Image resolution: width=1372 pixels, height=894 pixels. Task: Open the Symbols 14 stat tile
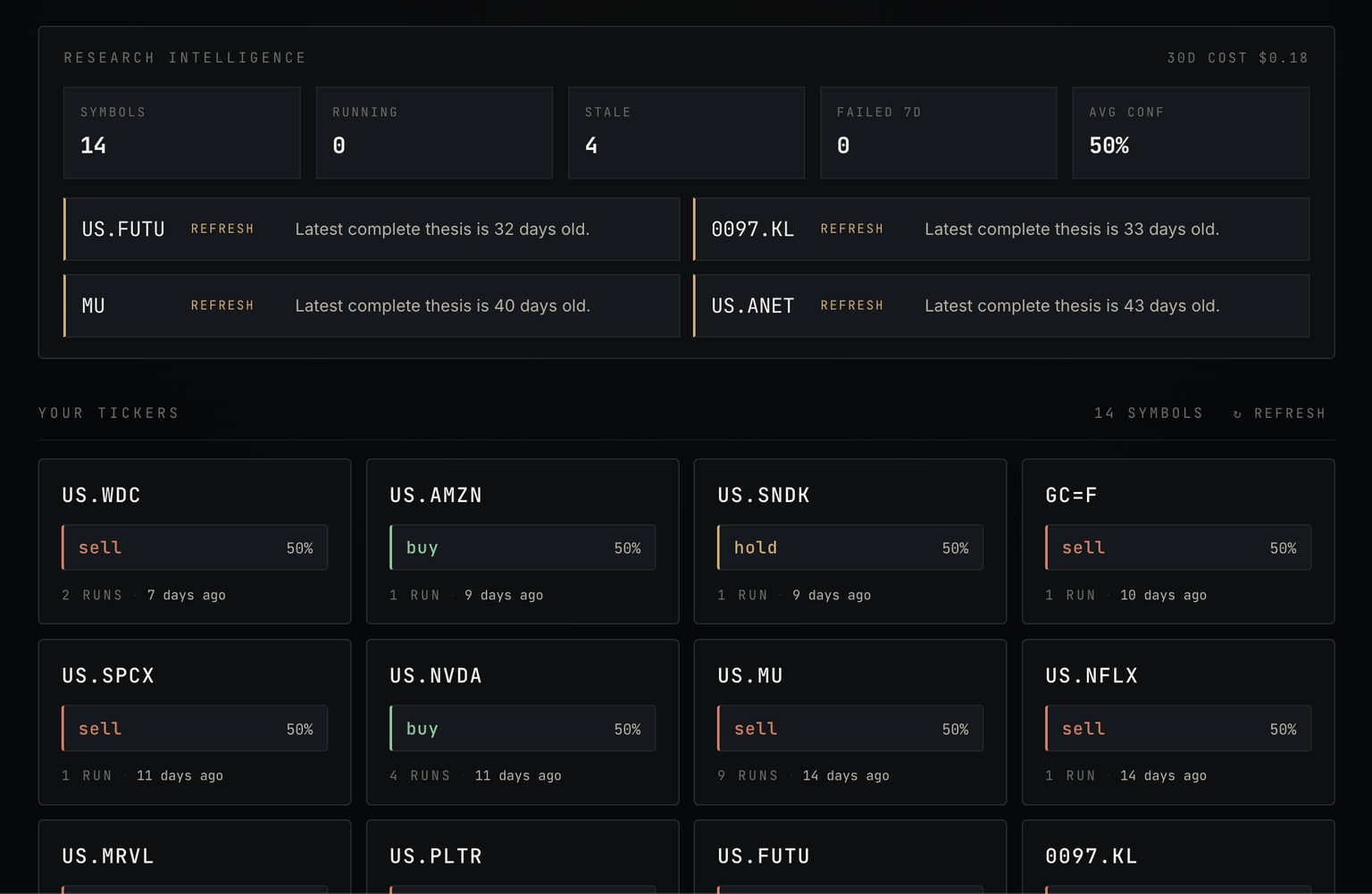coord(182,132)
